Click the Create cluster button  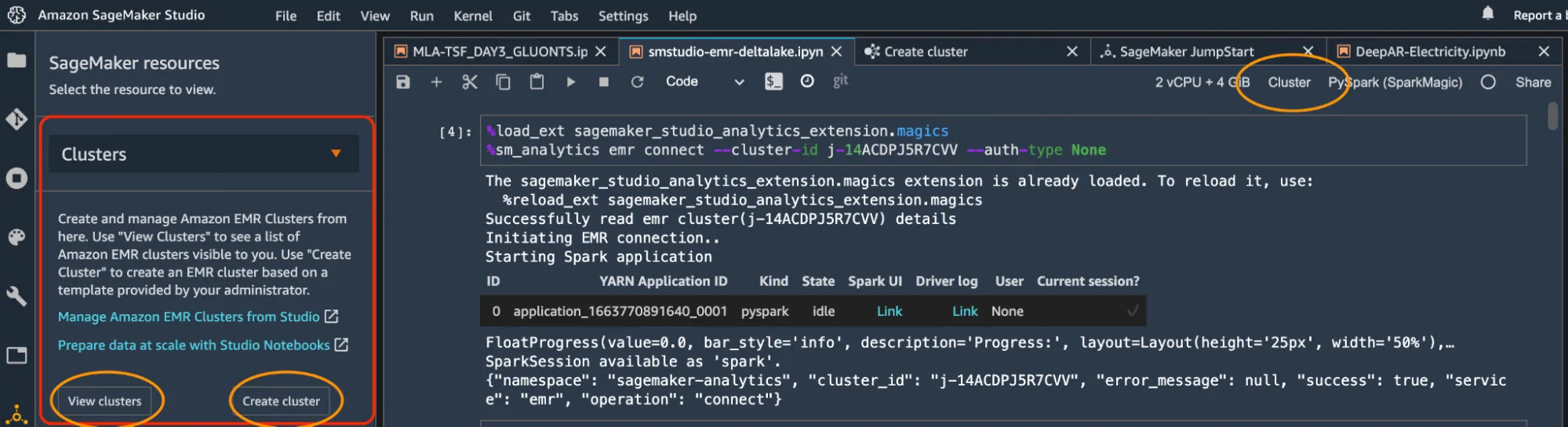coord(281,401)
